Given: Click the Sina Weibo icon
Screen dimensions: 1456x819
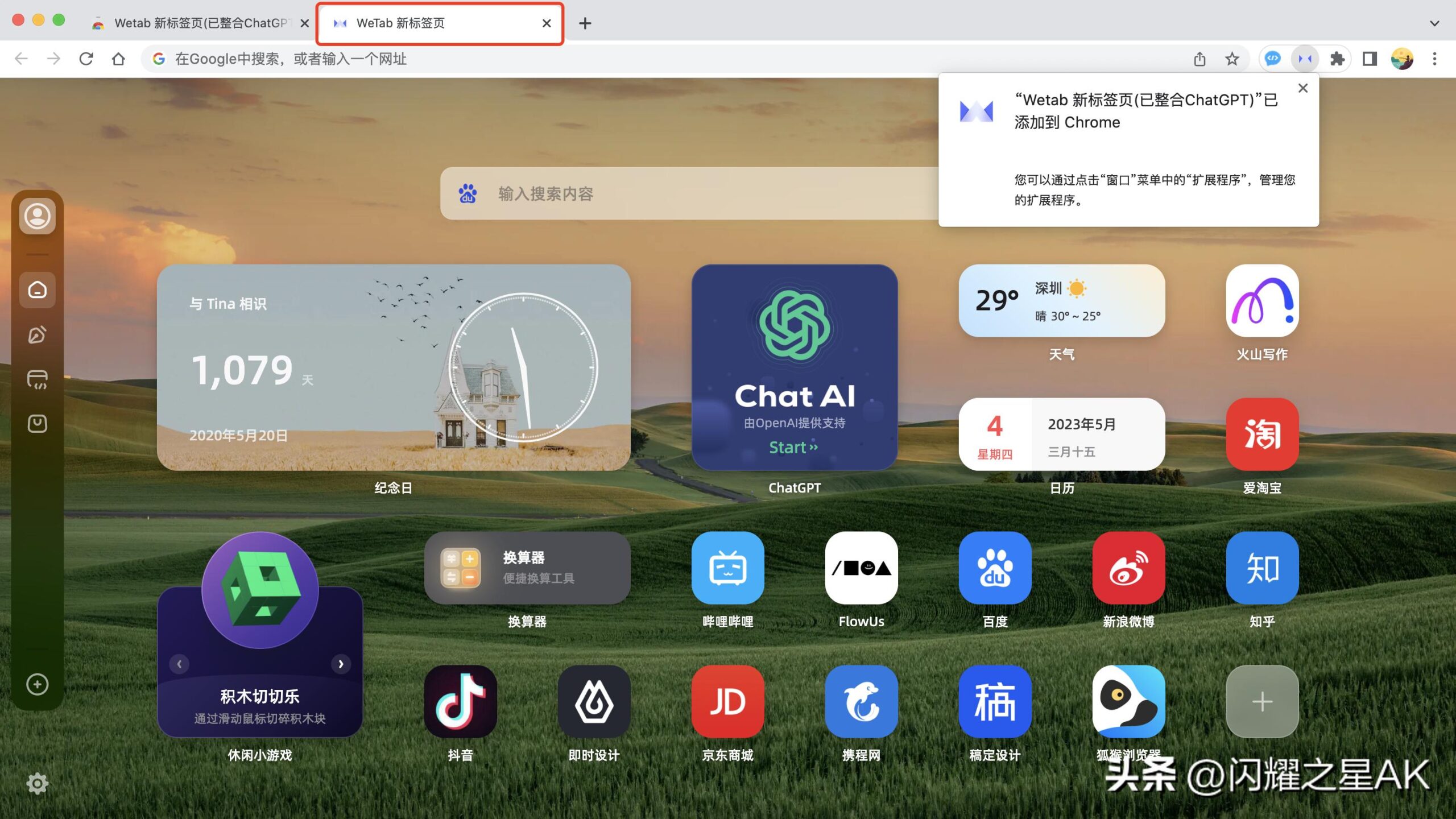Looking at the screenshot, I should 1128,568.
